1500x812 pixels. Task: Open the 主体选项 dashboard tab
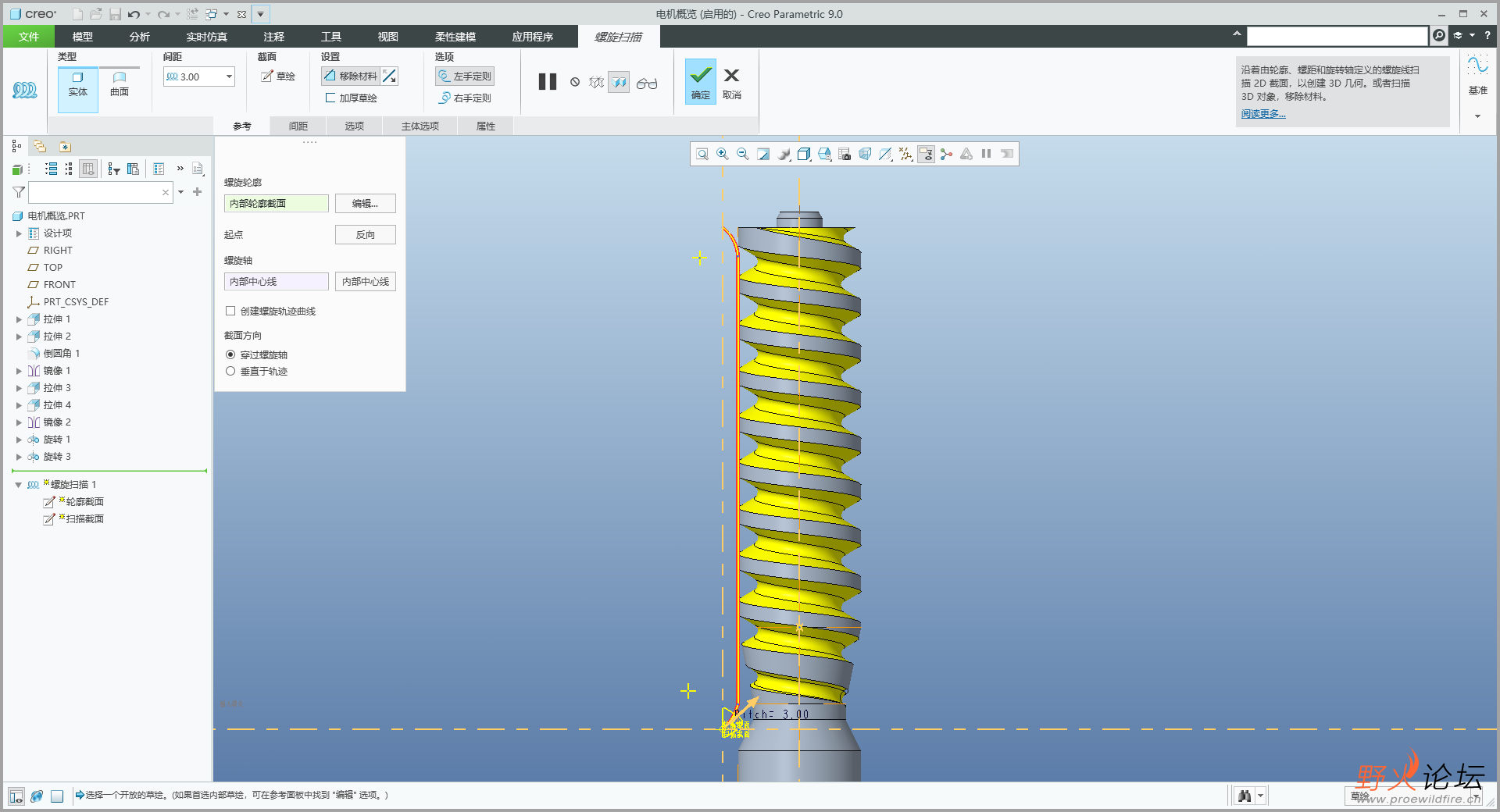coord(420,126)
